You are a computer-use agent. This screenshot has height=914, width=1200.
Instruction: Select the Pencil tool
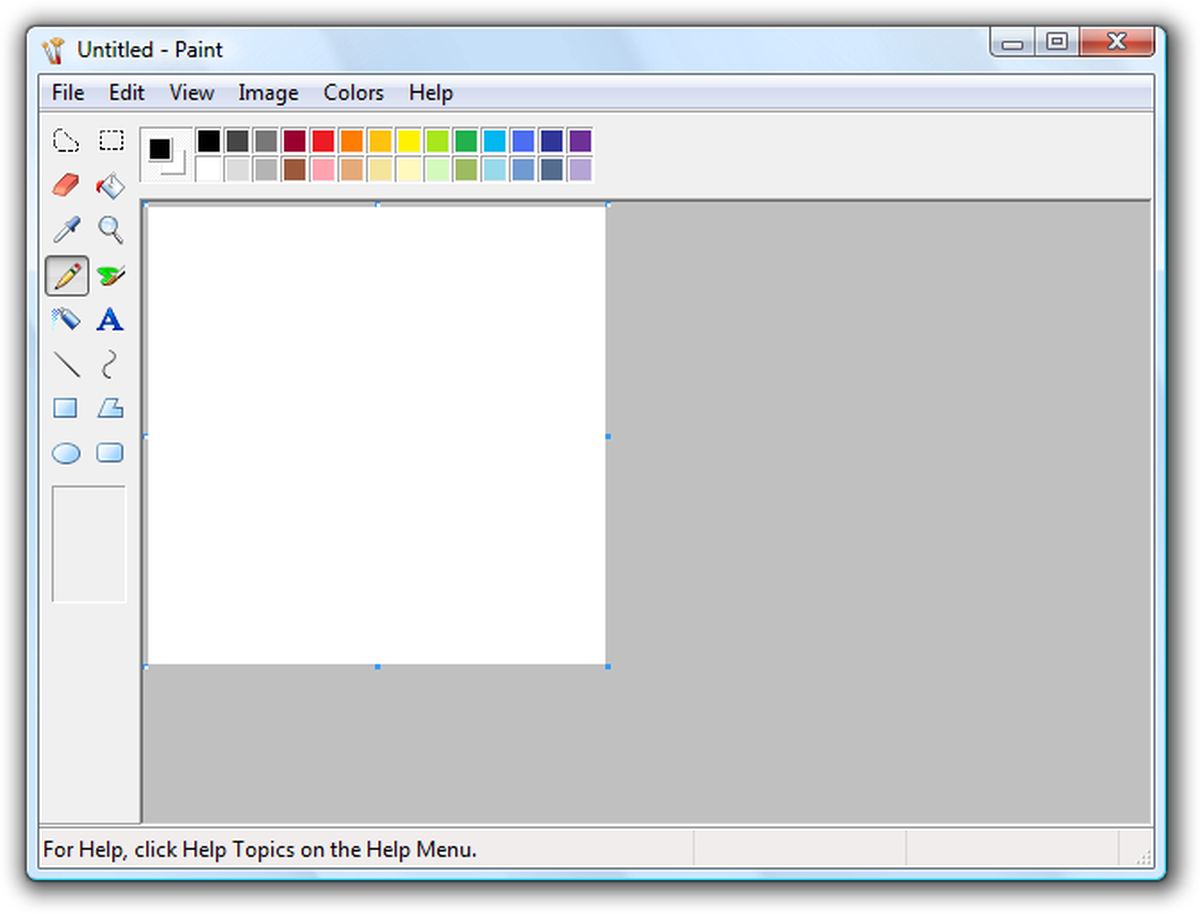click(65, 275)
